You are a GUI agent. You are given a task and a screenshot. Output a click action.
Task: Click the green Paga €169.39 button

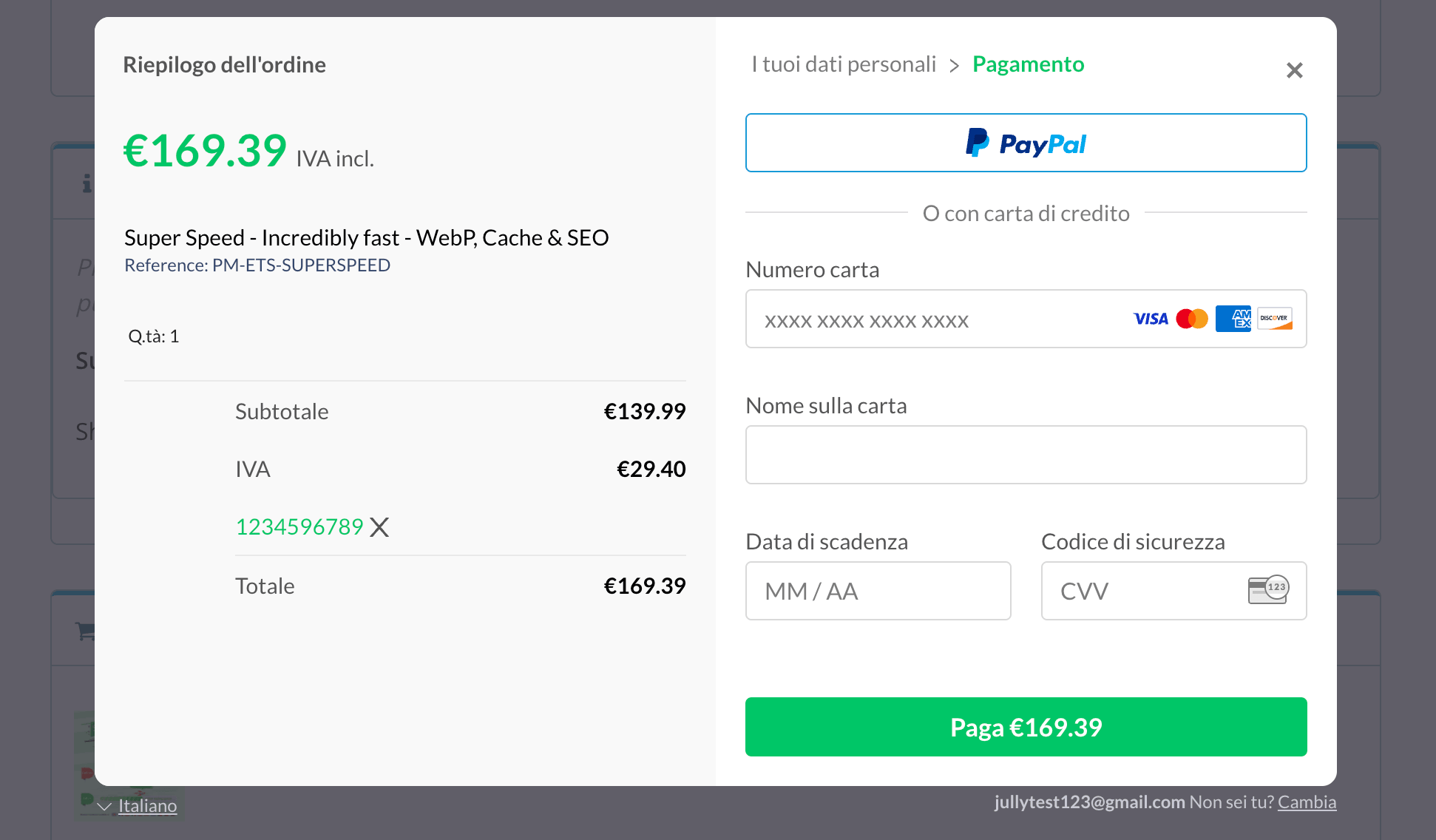[1026, 727]
